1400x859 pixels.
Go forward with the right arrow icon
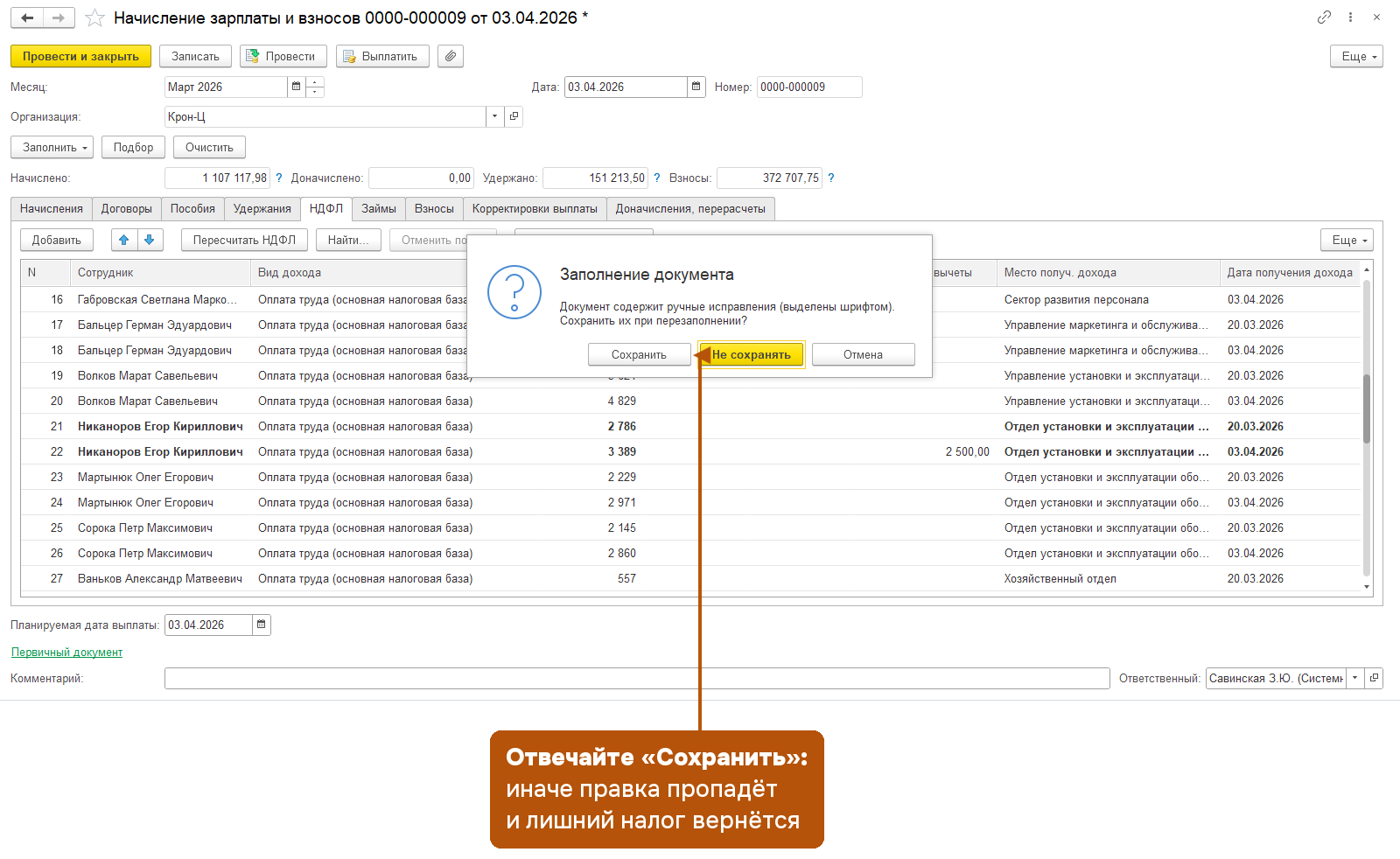(59, 17)
